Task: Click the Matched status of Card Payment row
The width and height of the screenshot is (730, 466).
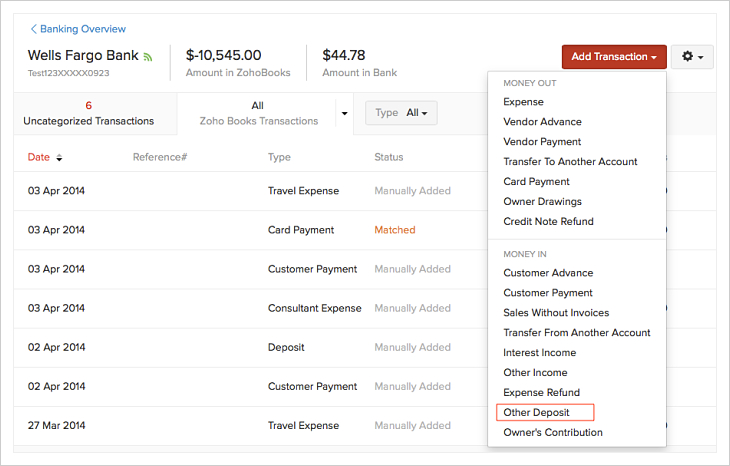Action: pos(394,230)
